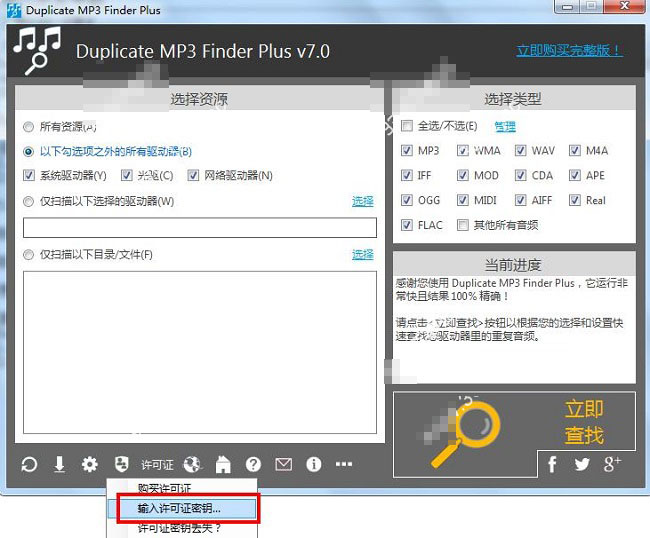Close the Duplicate MP3 Finder window
Viewport: 650px width, 538px height.
click(x=625, y=6)
